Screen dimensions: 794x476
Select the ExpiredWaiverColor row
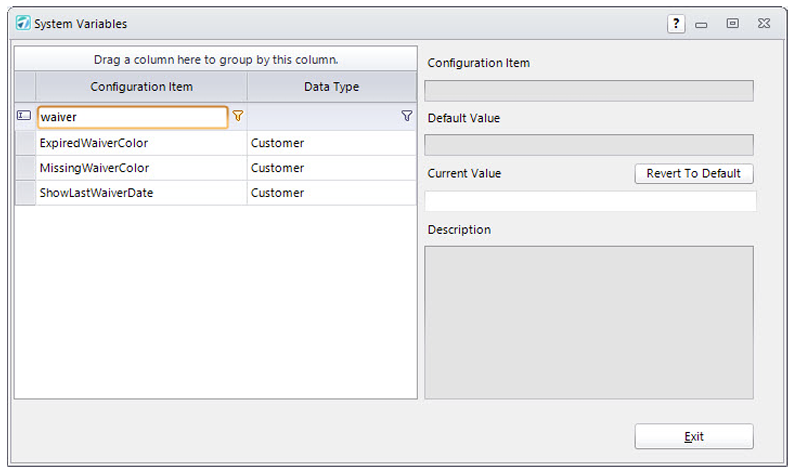[x=216, y=143]
